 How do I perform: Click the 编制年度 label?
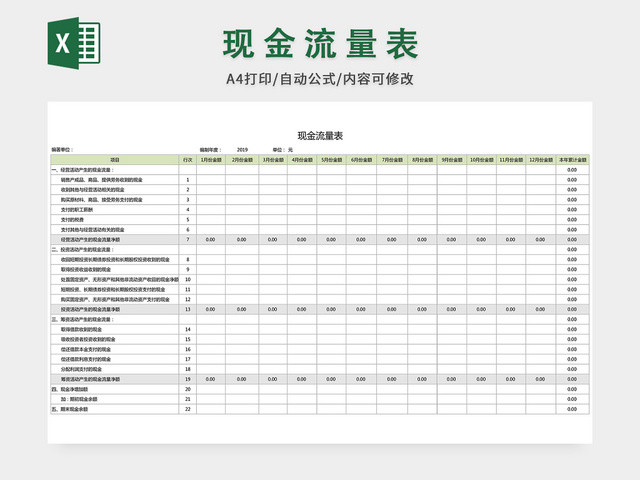[x=210, y=150]
